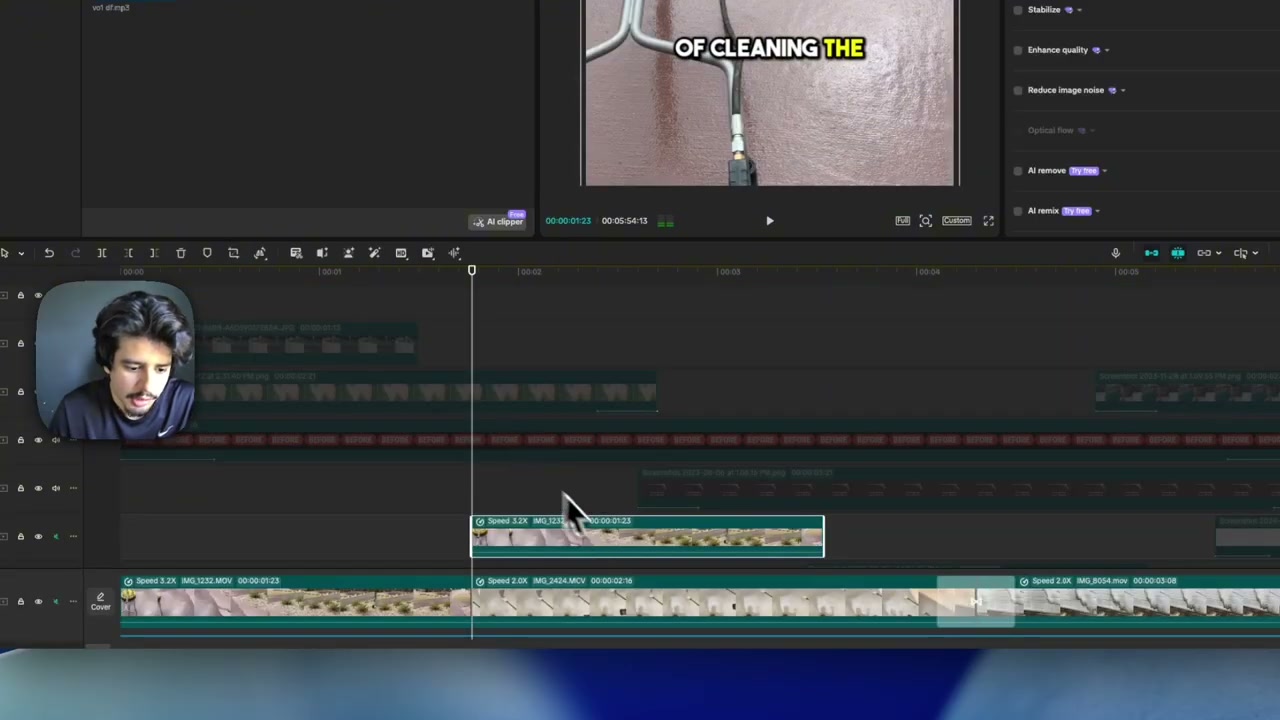Viewport: 1280px width, 720px height.
Task: Click the focus-frame icon beside the Full button
Action: click(x=925, y=221)
